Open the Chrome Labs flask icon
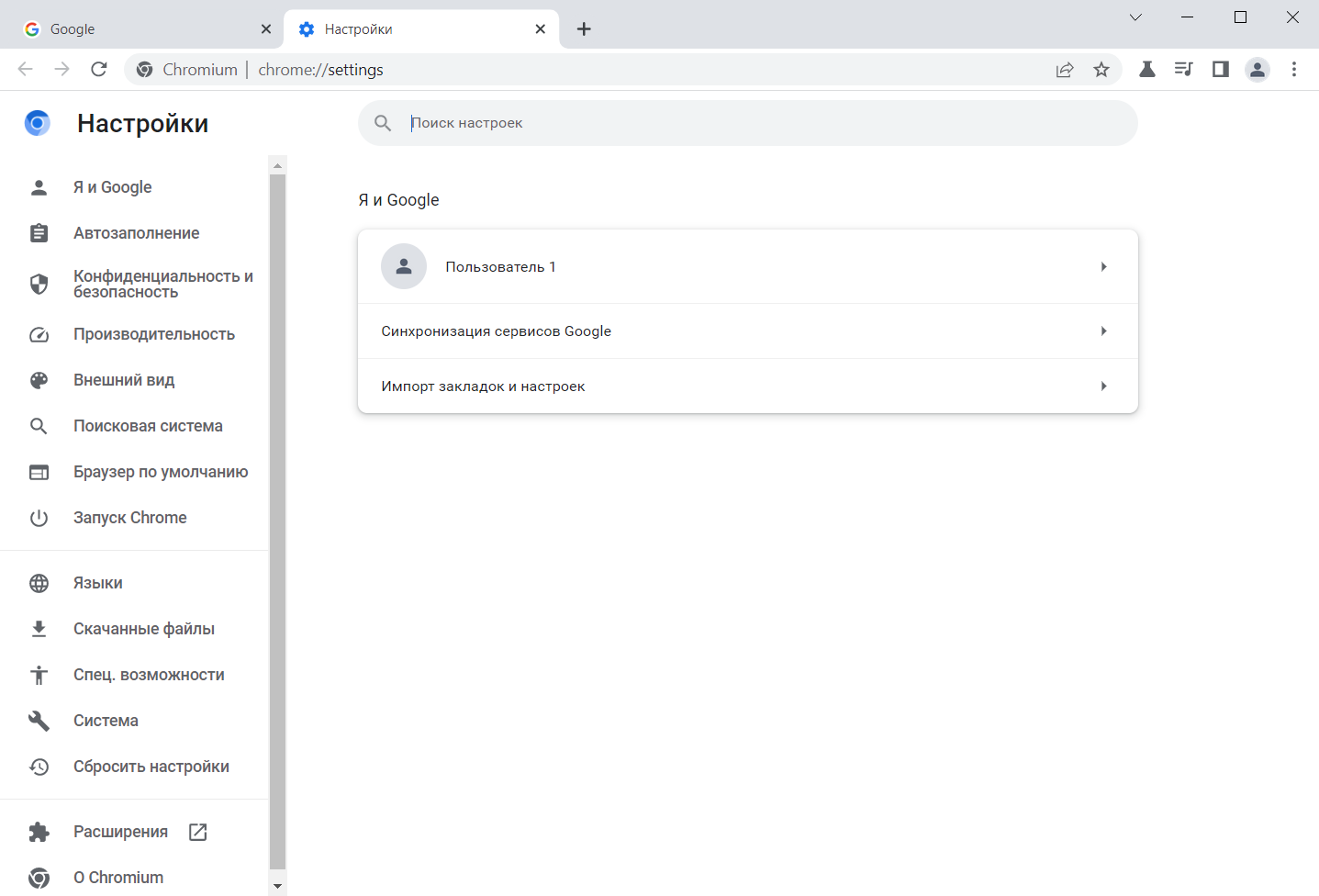The image size is (1319, 896). (1146, 70)
